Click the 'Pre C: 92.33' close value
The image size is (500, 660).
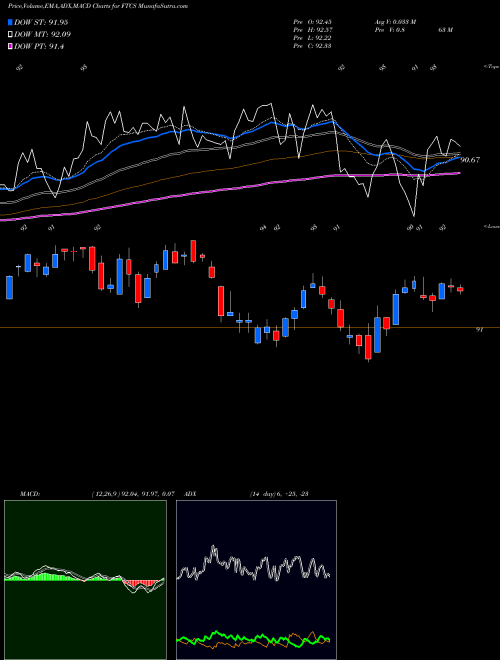(x=312, y=46)
